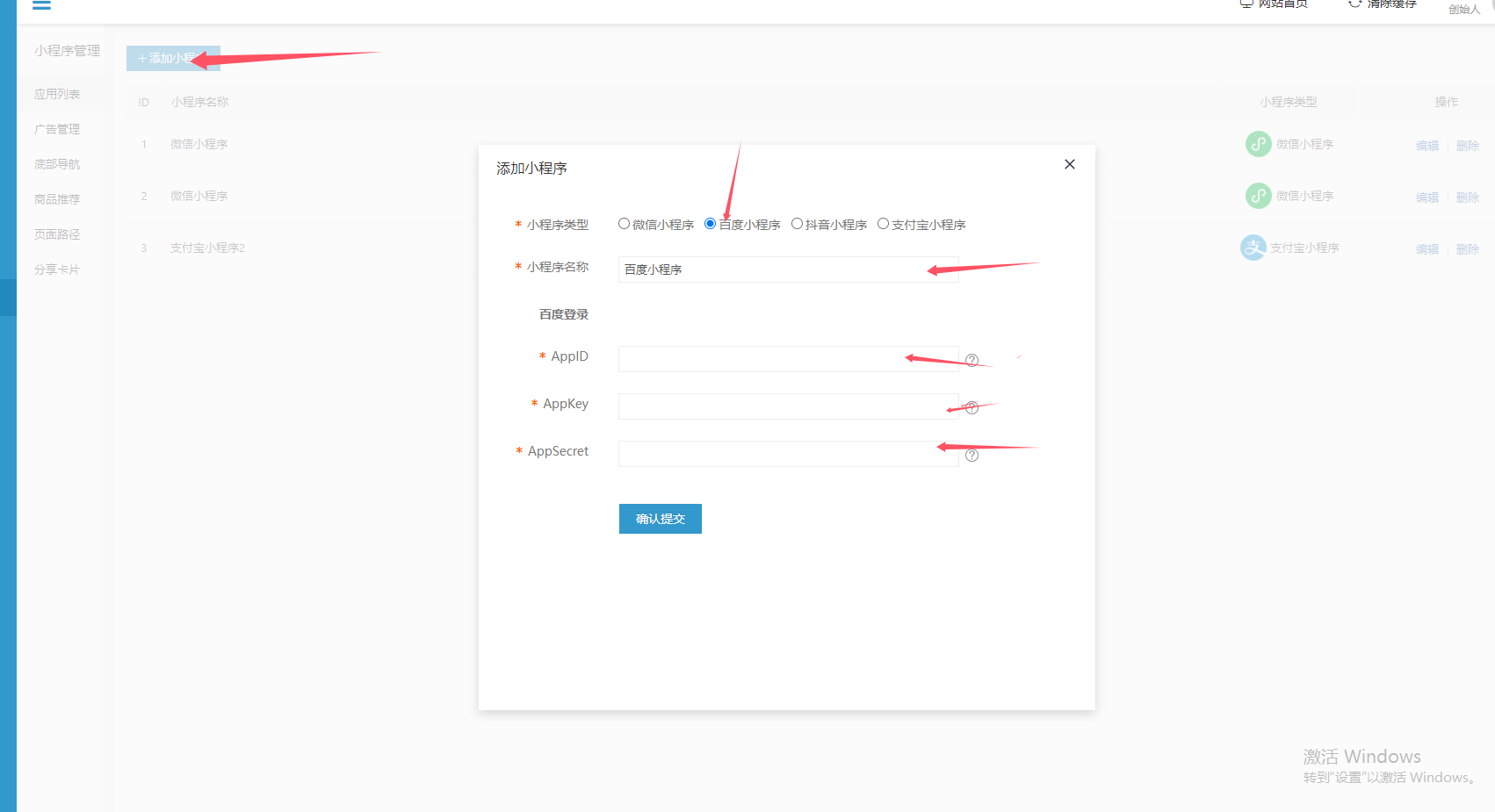The height and width of the screenshot is (812, 1495).
Task: Click the 小程序类型 column header
Action: (1289, 102)
